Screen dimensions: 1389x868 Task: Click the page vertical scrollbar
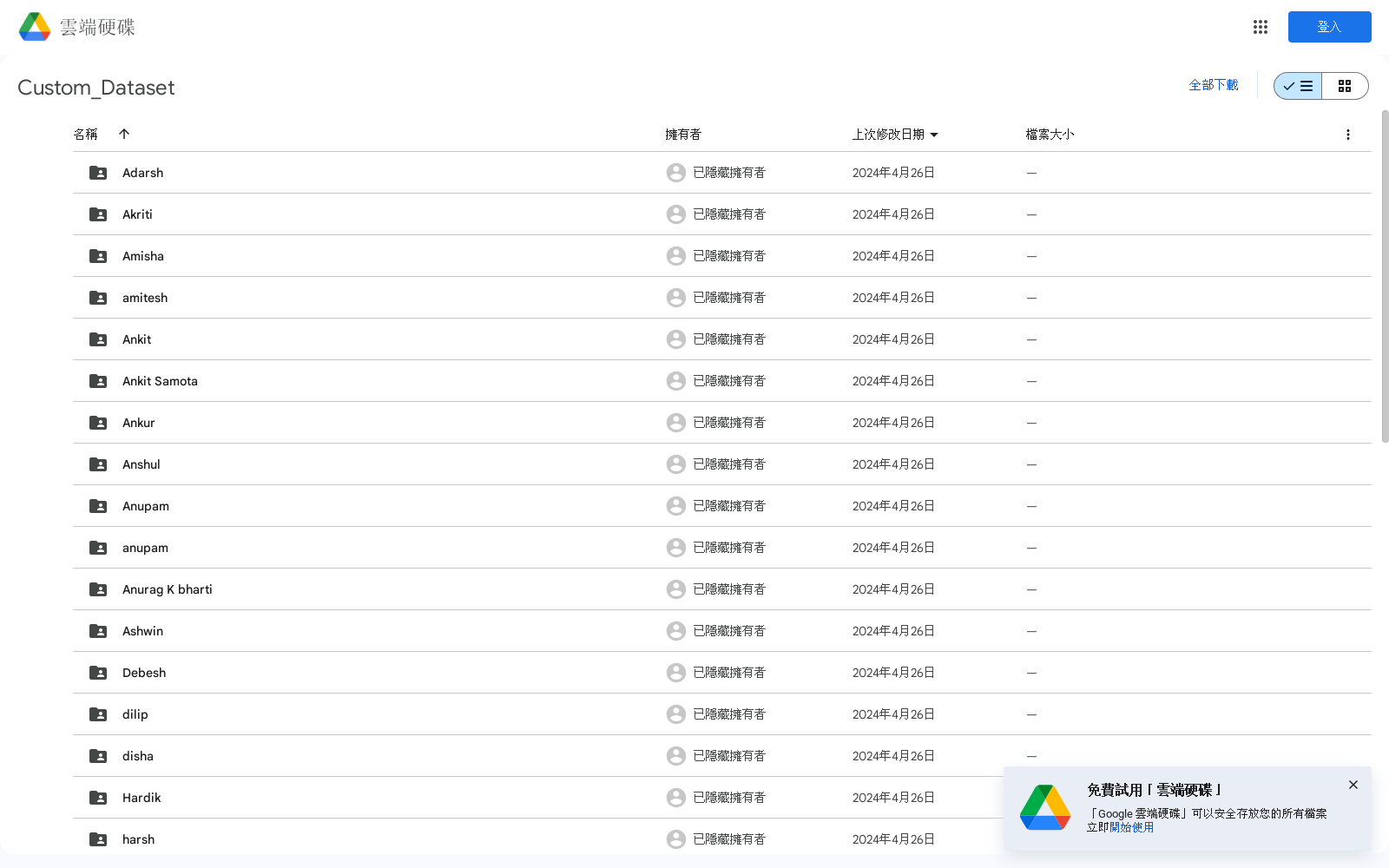1385,276
